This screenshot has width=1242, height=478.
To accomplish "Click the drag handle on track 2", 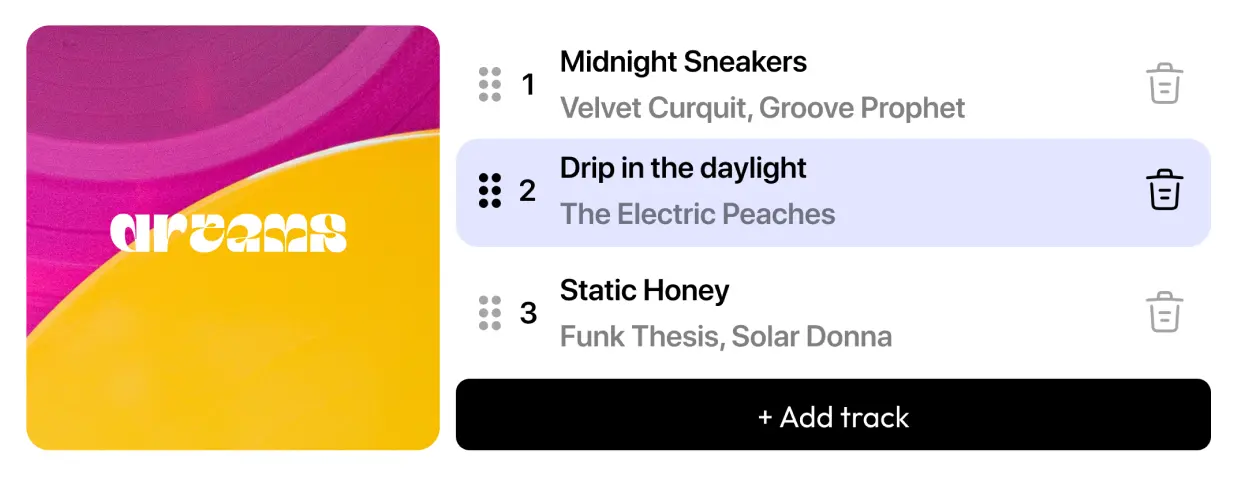I will tap(489, 190).
